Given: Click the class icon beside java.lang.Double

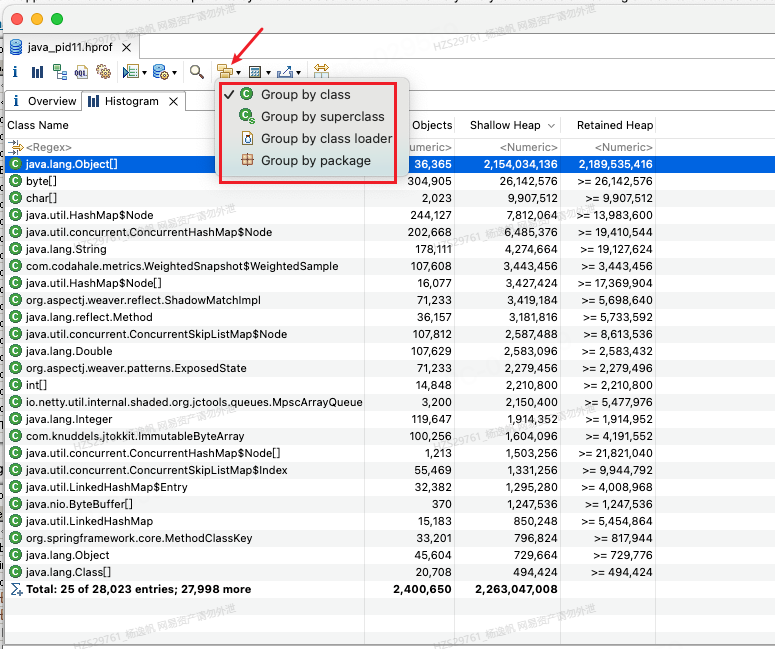Looking at the screenshot, I should (16, 351).
